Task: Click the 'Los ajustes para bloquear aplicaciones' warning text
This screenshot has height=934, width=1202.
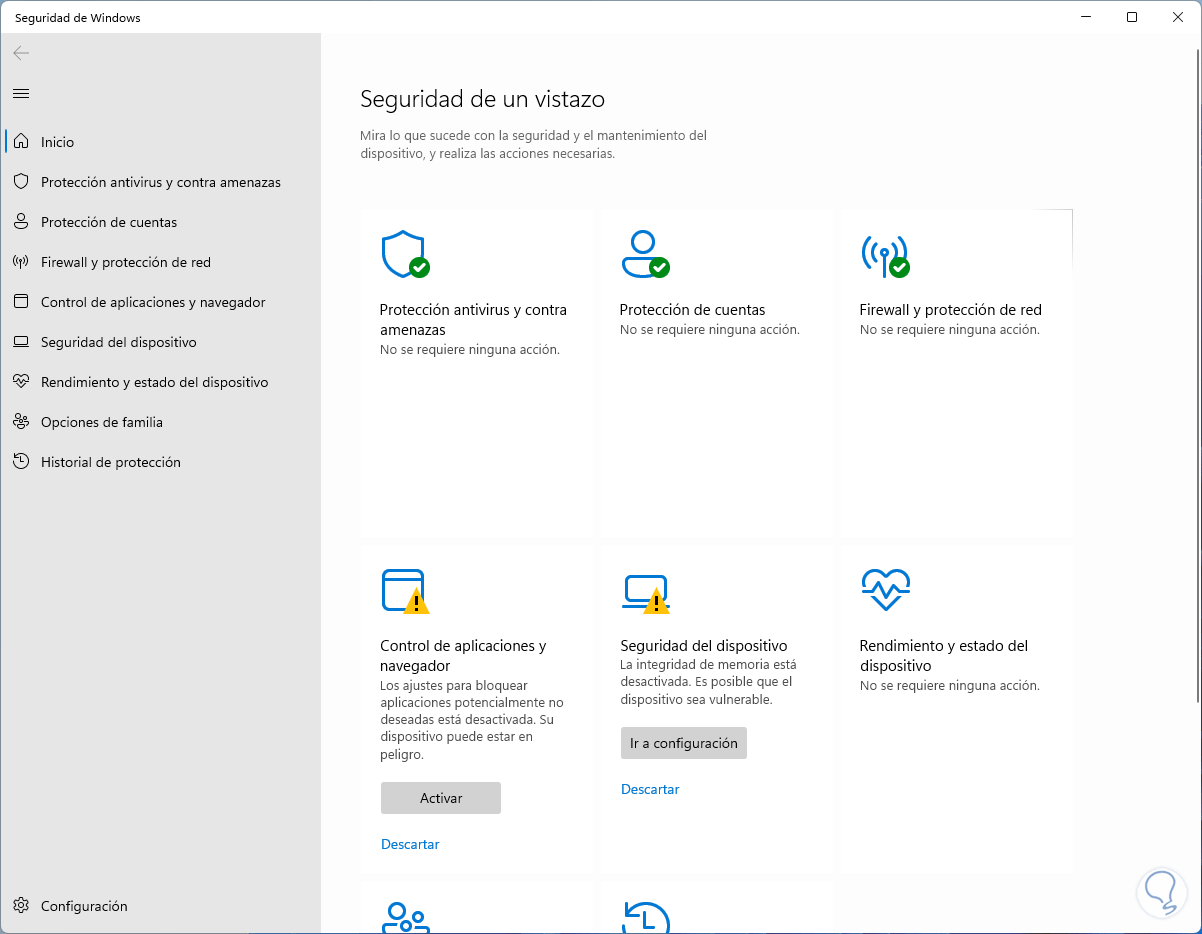Action: (x=472, y=720)
